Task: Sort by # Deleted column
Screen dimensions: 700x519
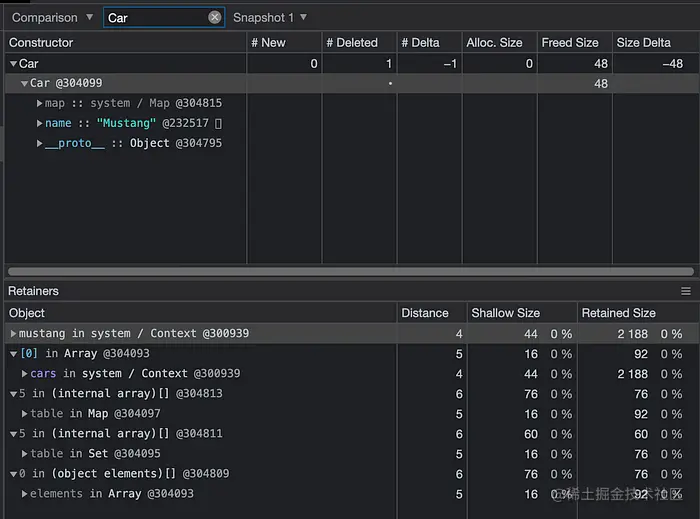Action: [359, 42]
